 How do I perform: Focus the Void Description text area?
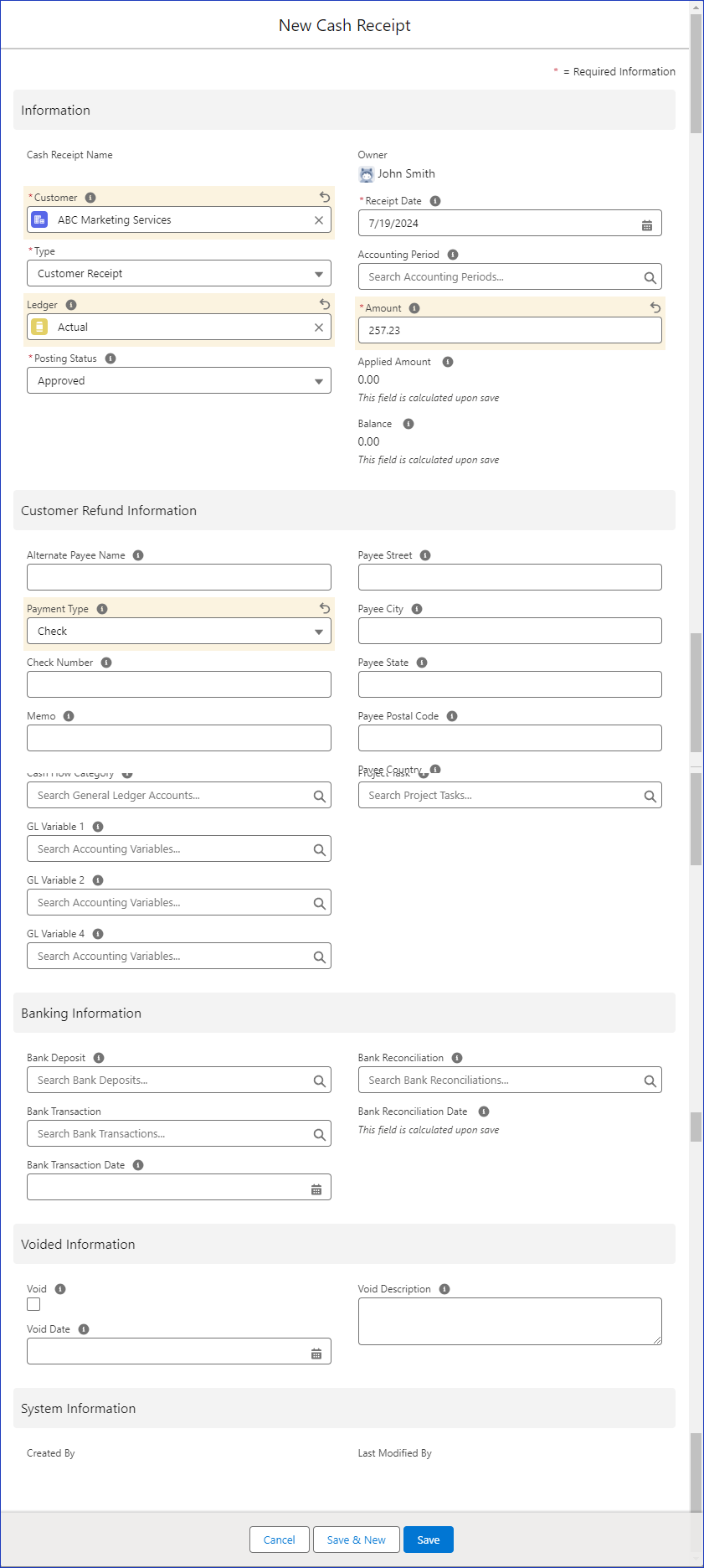coord(510,1322)
